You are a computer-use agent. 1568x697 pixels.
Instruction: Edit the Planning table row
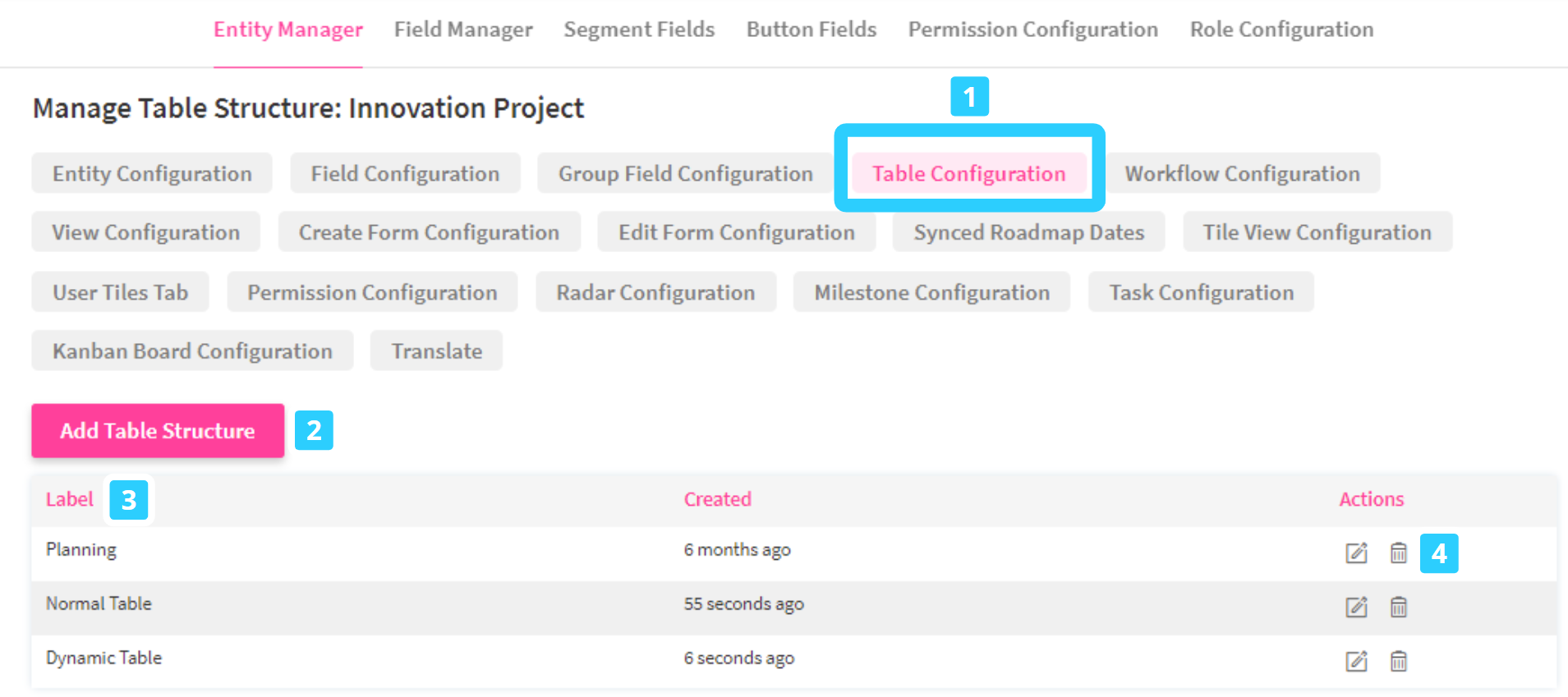[x=1356, y=553]
